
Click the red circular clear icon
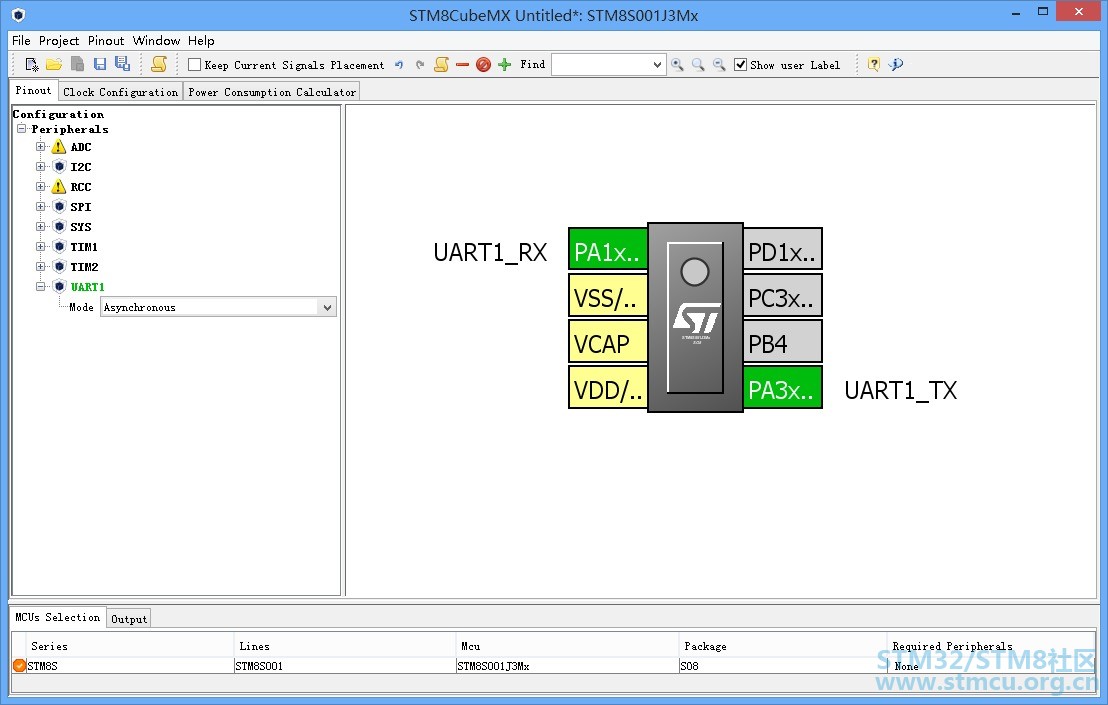(483, 65)
